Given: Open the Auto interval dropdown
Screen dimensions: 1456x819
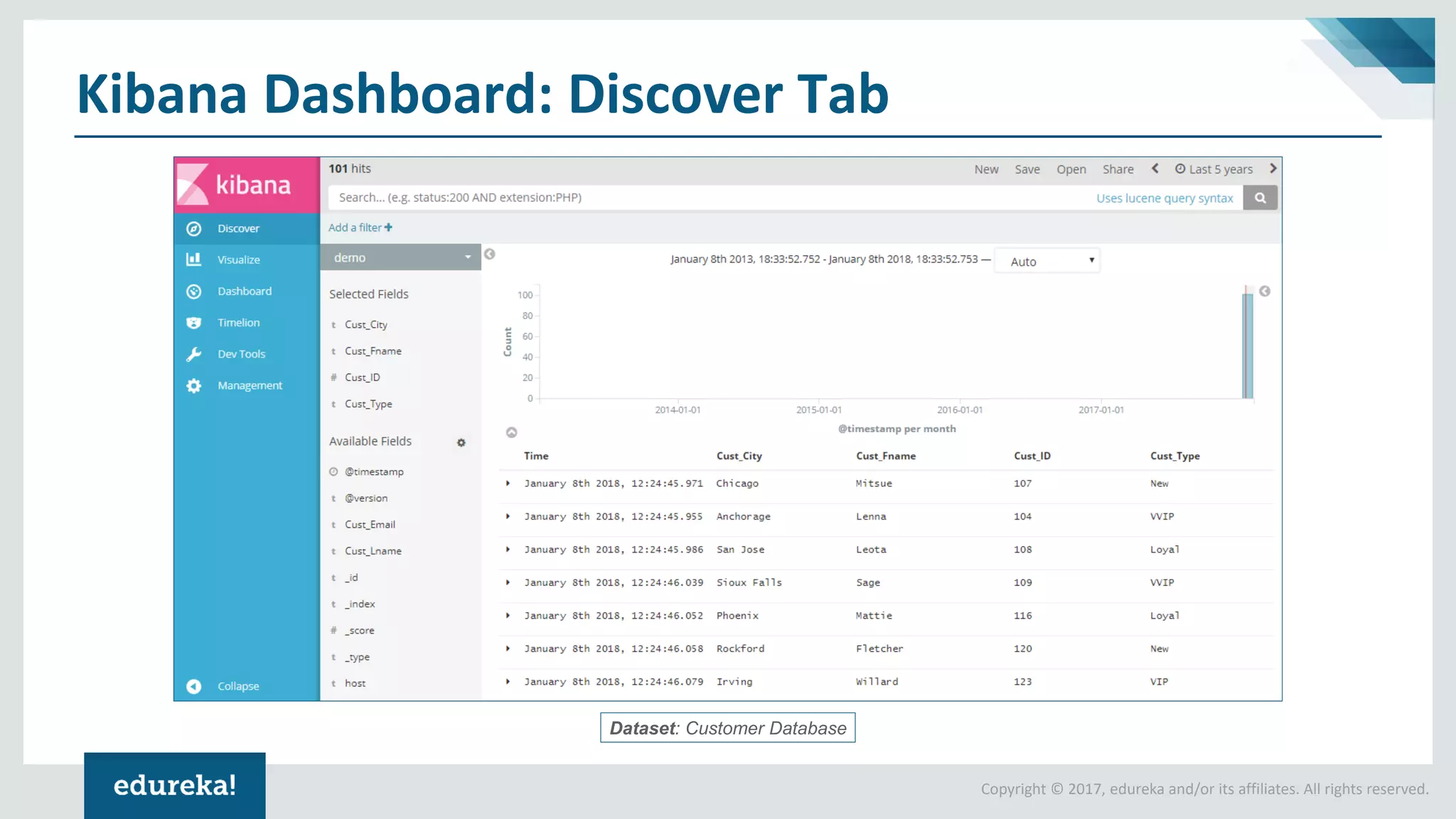Looking at the screenshot, I should point(1046,262).
